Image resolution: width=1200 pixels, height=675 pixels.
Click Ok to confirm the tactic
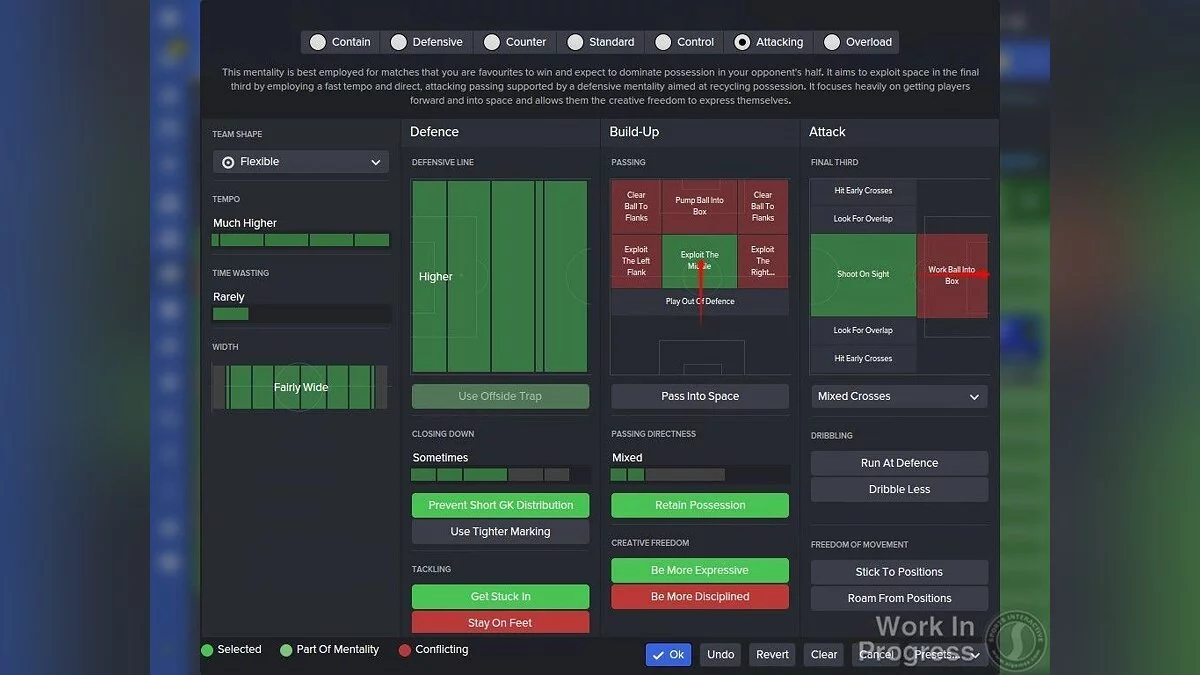tap(668, 654)
